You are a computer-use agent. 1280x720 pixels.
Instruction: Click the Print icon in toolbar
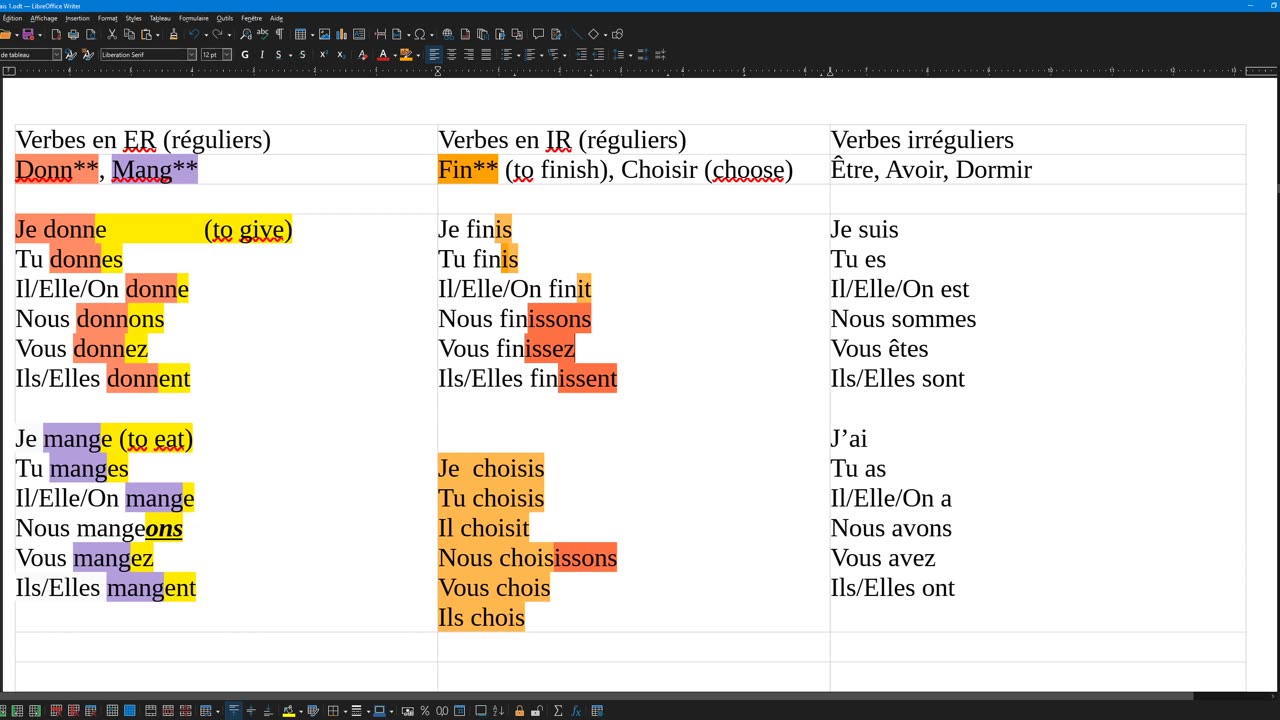tap(73, 34)
